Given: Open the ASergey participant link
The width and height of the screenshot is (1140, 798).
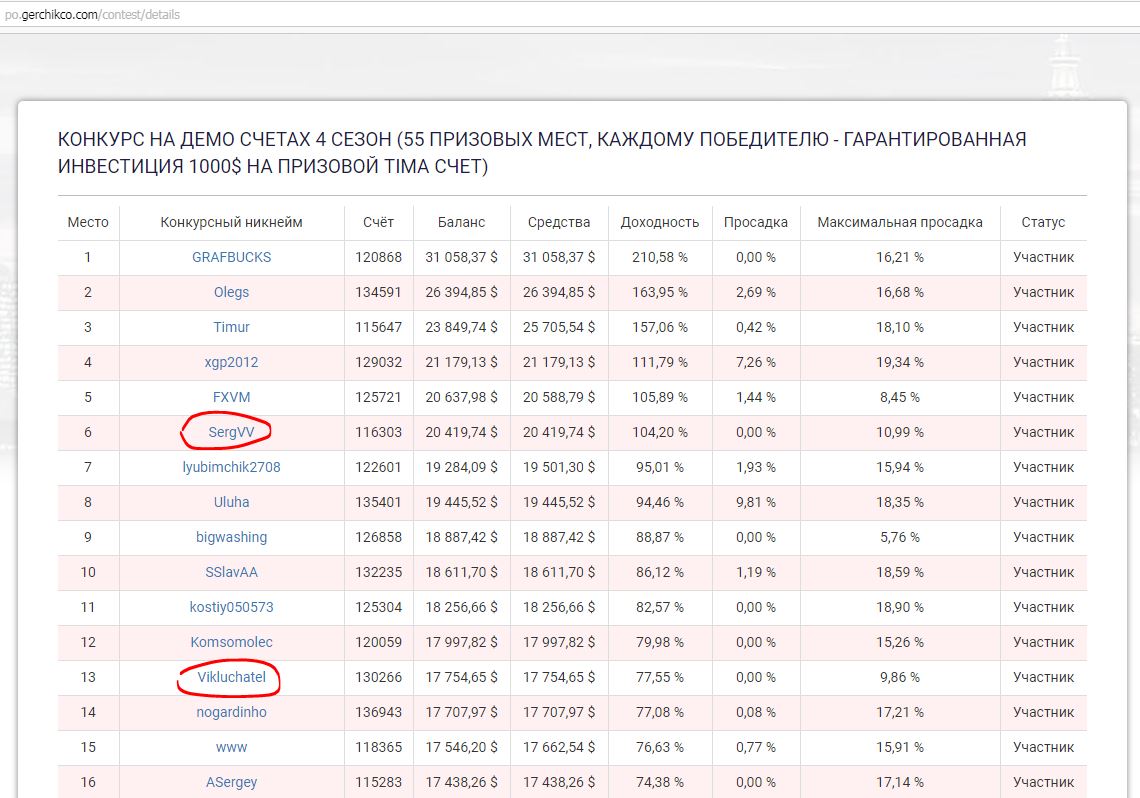Looking at the screenshot, I should [x=231, y=782].
